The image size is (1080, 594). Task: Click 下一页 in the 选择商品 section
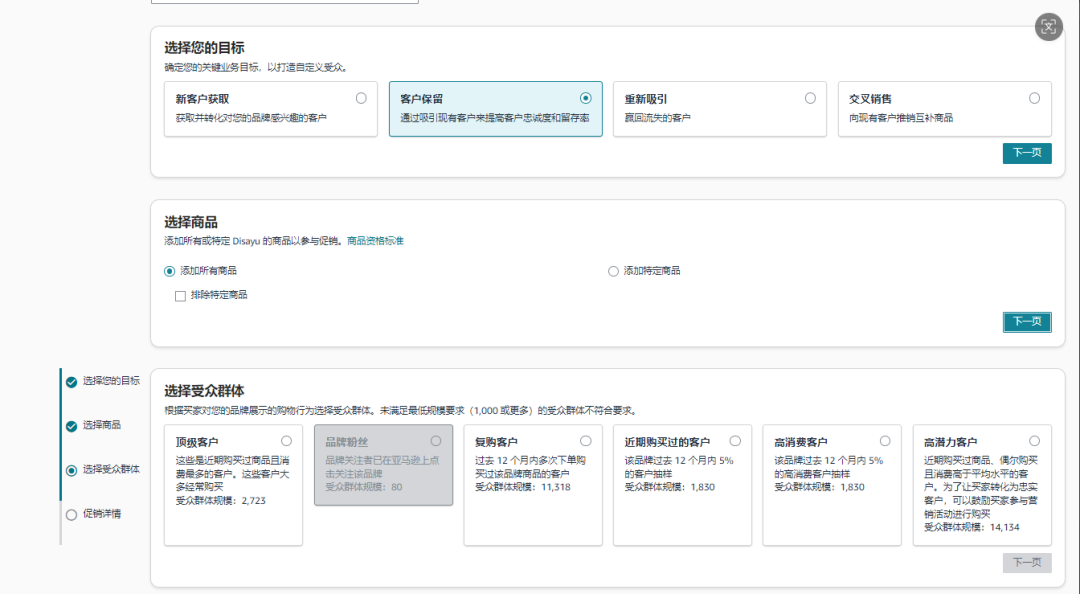click(1027, 322)
